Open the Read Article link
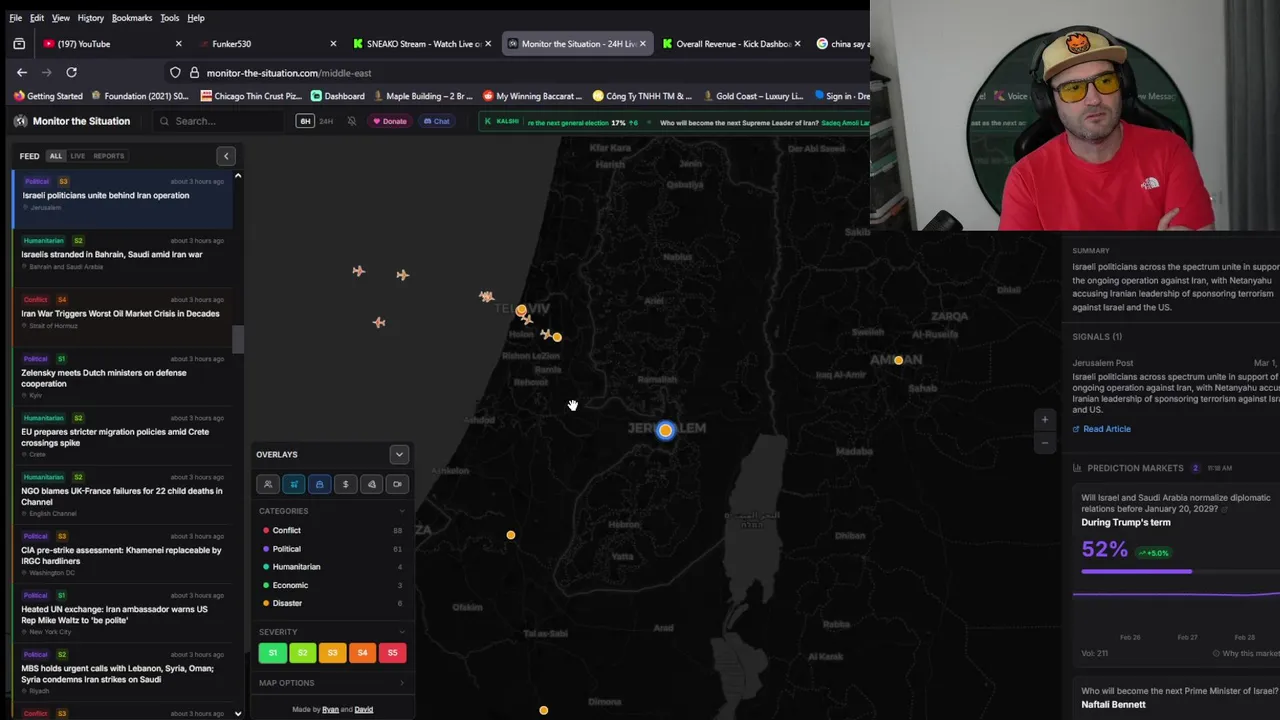 [1102, 429]
